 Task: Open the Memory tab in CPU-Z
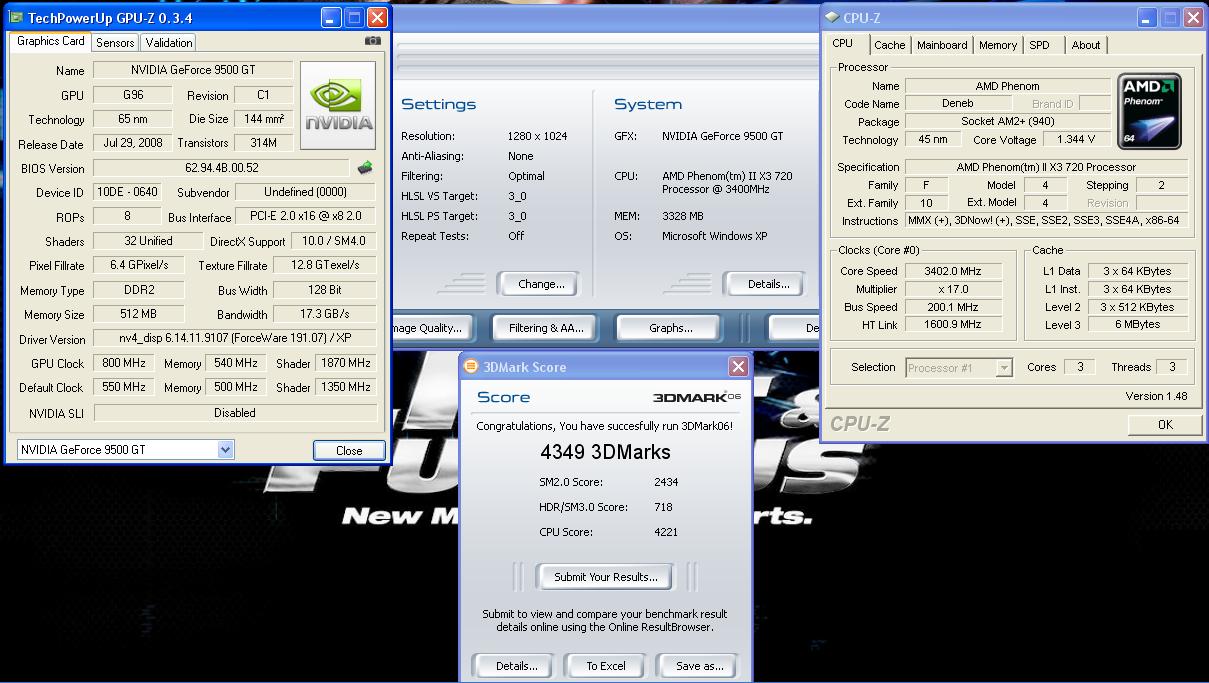[x=998, y=45]
